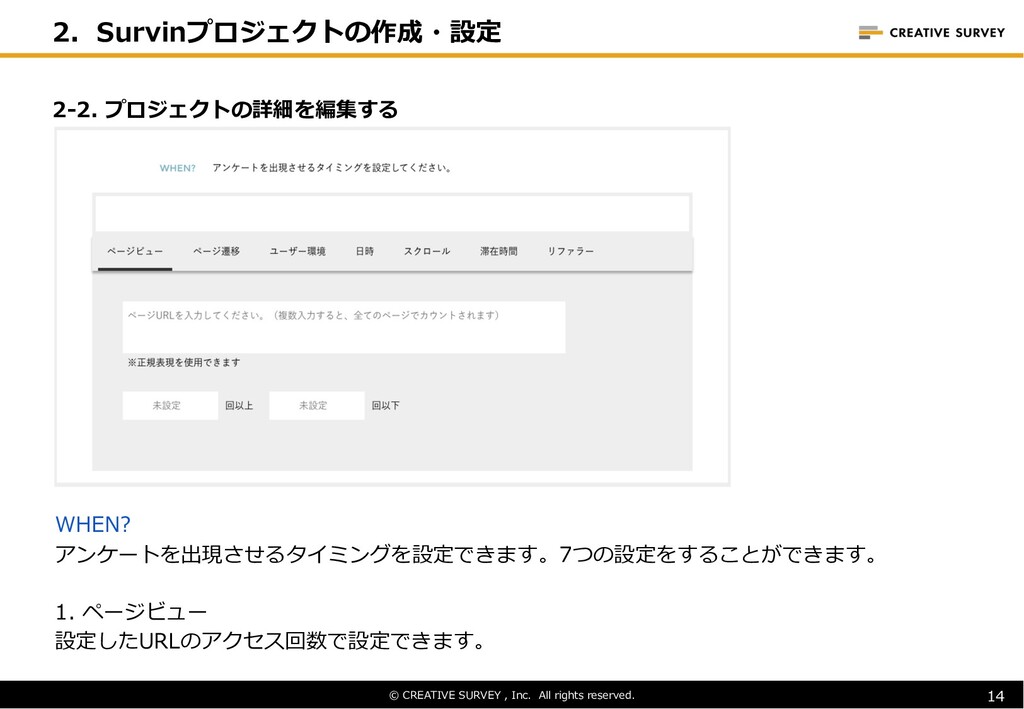The image size is (1024, 709).
Task: Select the スクロール tab
Action: (x=426, y=251)
